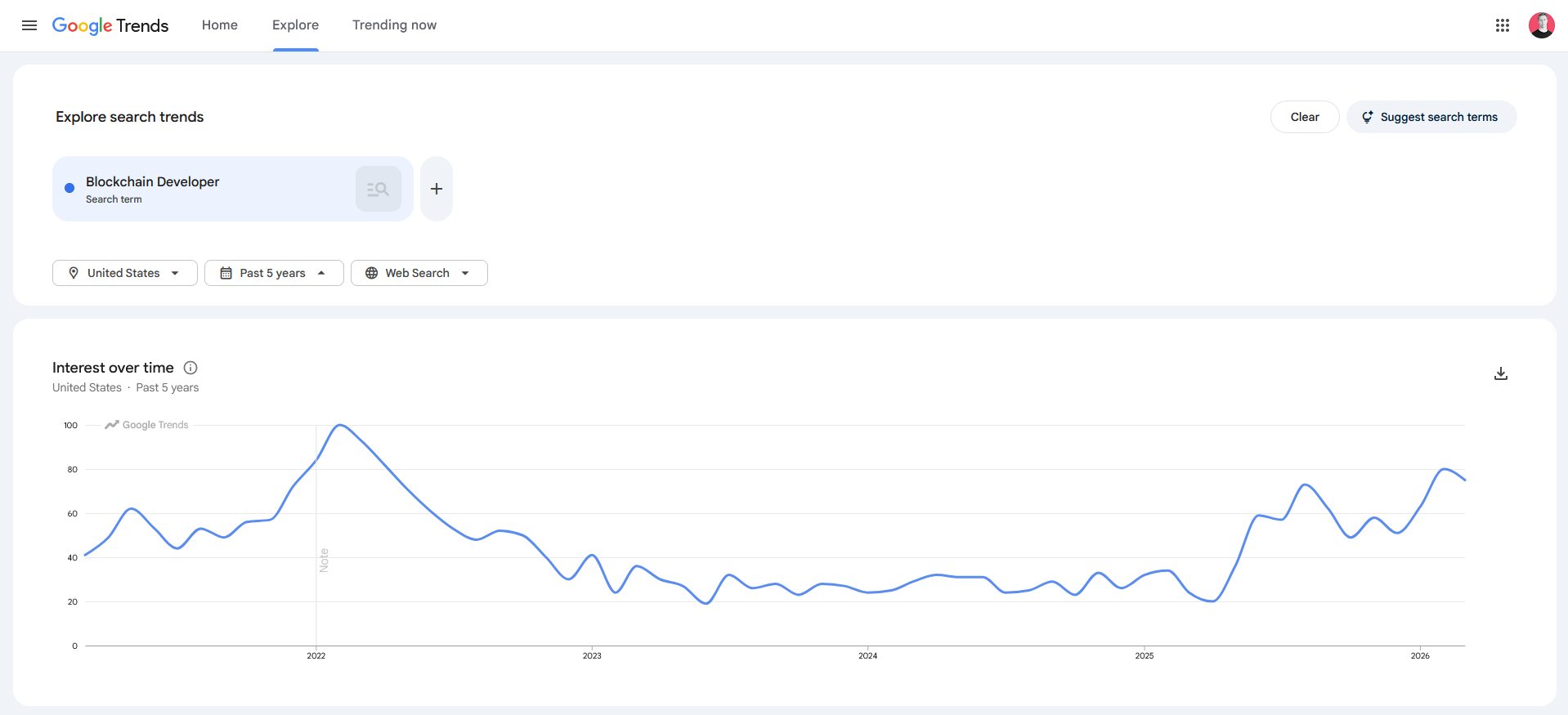Open the Google apps grid

tap(1502, 25)
